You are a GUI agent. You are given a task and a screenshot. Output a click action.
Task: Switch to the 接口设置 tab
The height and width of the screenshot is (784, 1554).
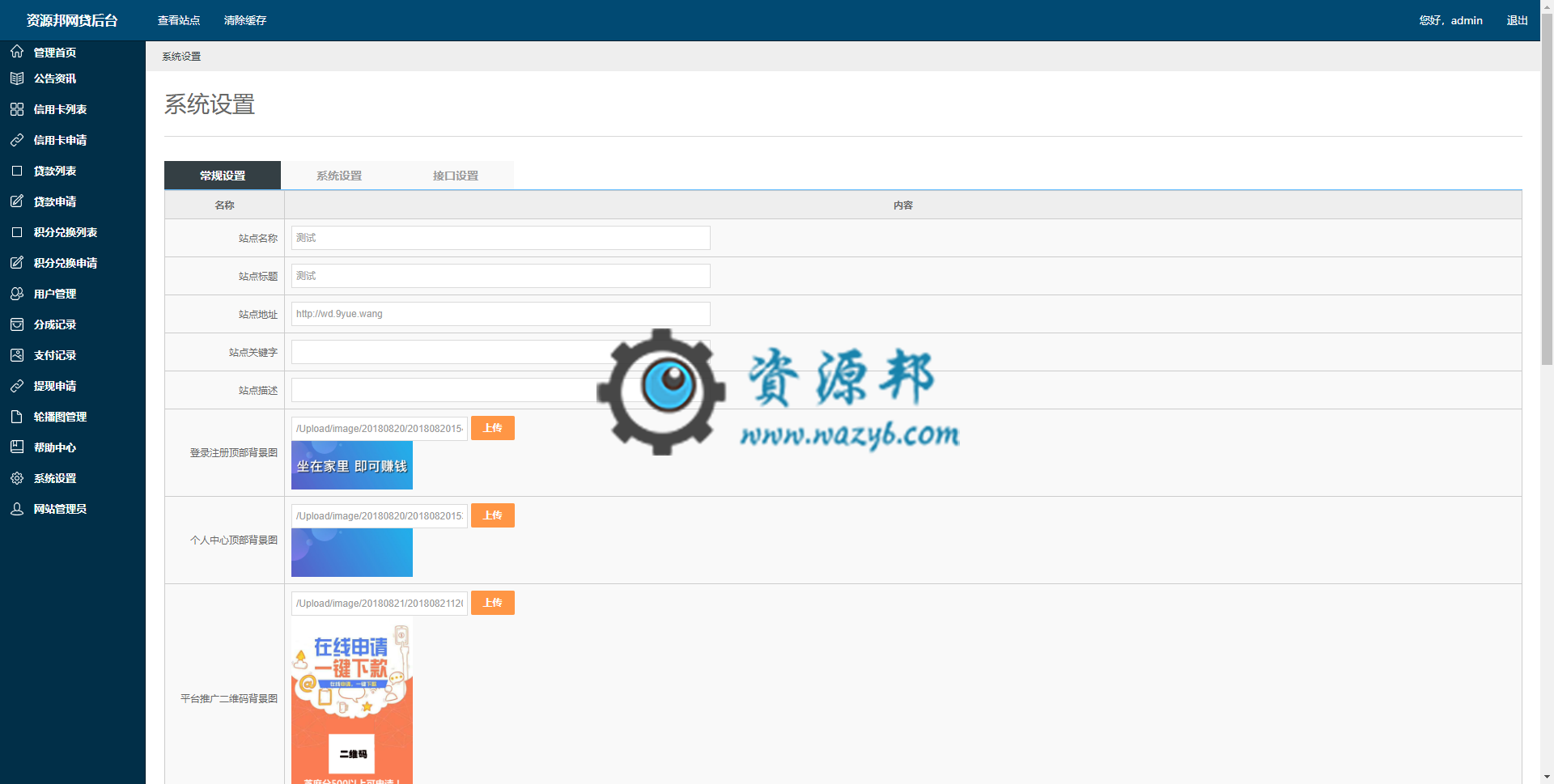coord(456,176)
